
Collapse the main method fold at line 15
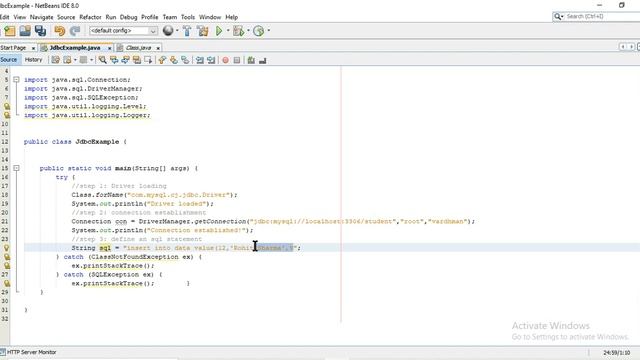click(x=16, y=168)
